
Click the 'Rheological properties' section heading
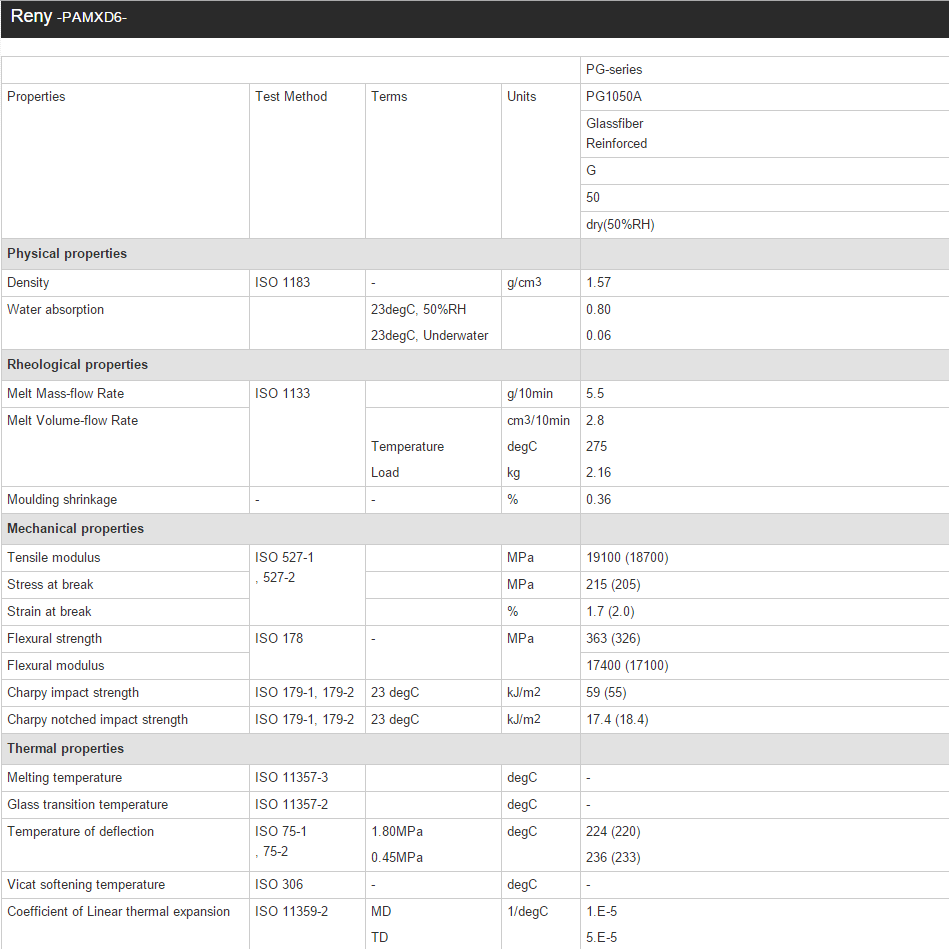77,364
